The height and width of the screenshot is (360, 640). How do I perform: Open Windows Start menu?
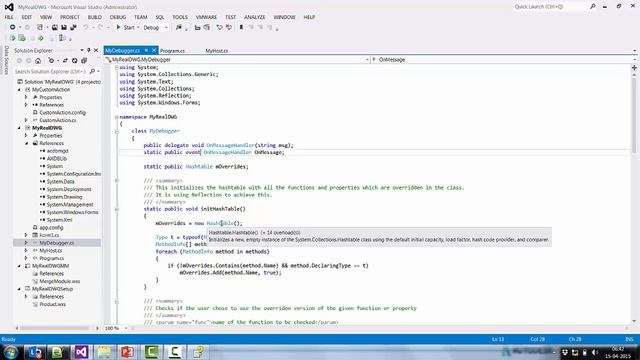pyautogui.click(x=11, y=352)
